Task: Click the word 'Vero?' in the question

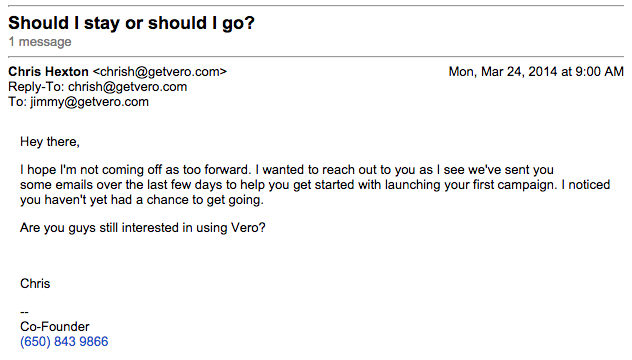Action: click(248, 228)
